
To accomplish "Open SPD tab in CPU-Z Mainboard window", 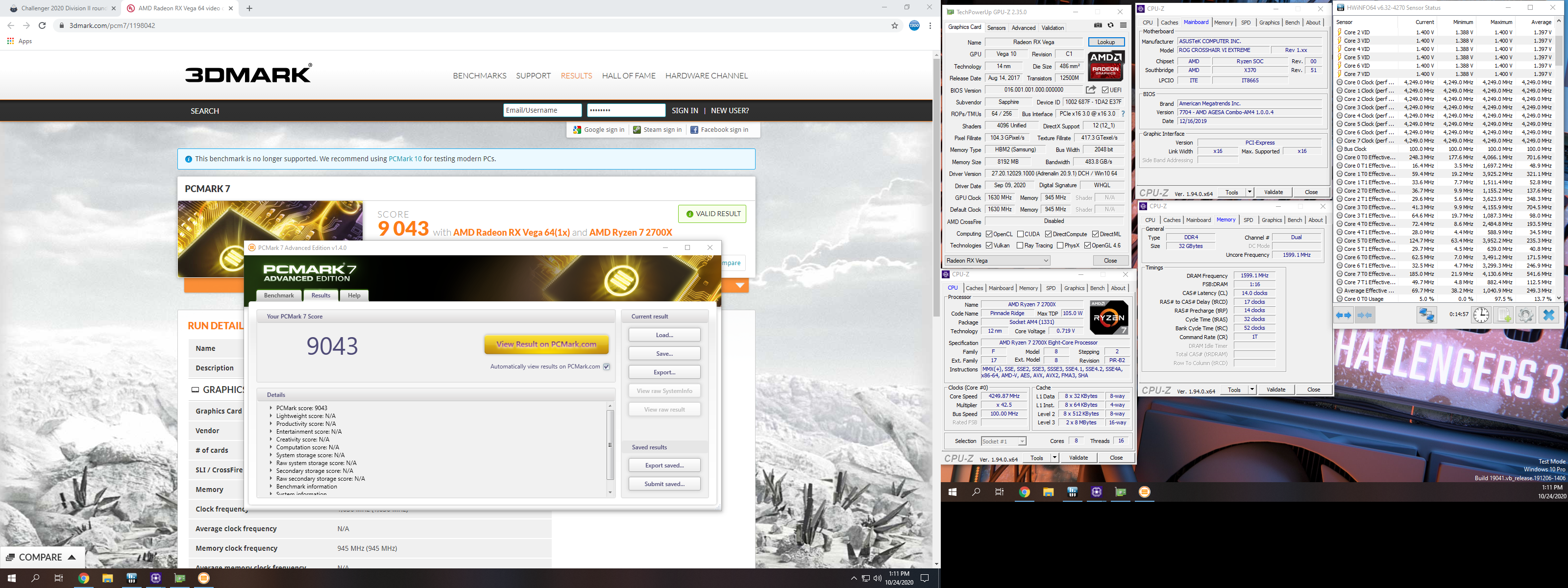I will (1246, 23).
